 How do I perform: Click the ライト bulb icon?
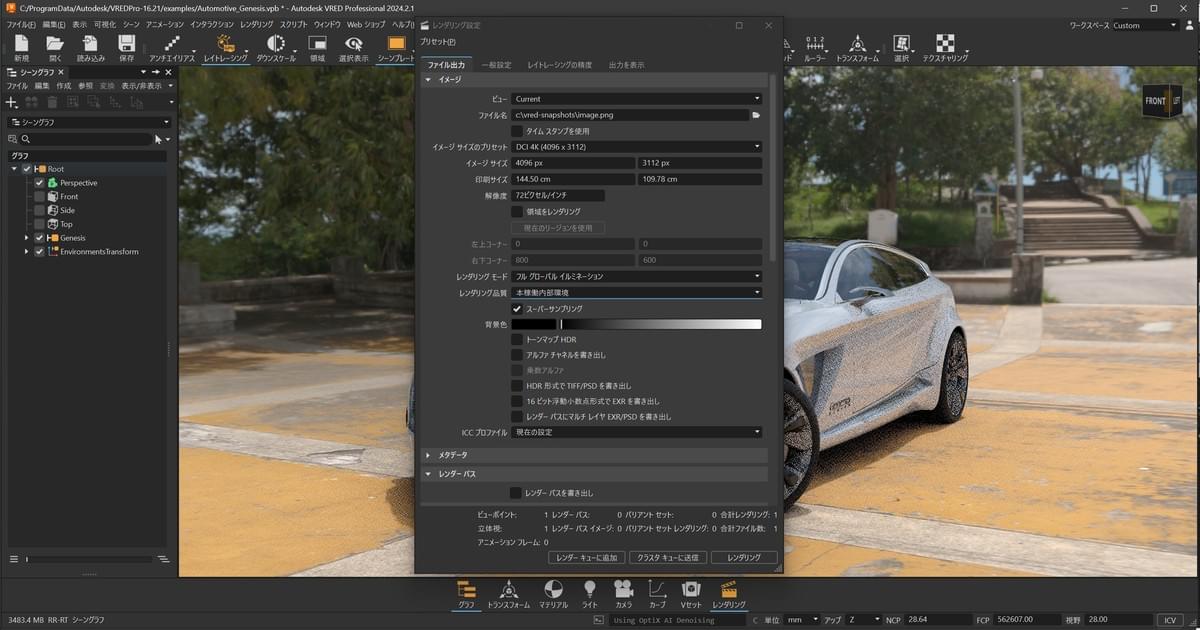[590, 589]
